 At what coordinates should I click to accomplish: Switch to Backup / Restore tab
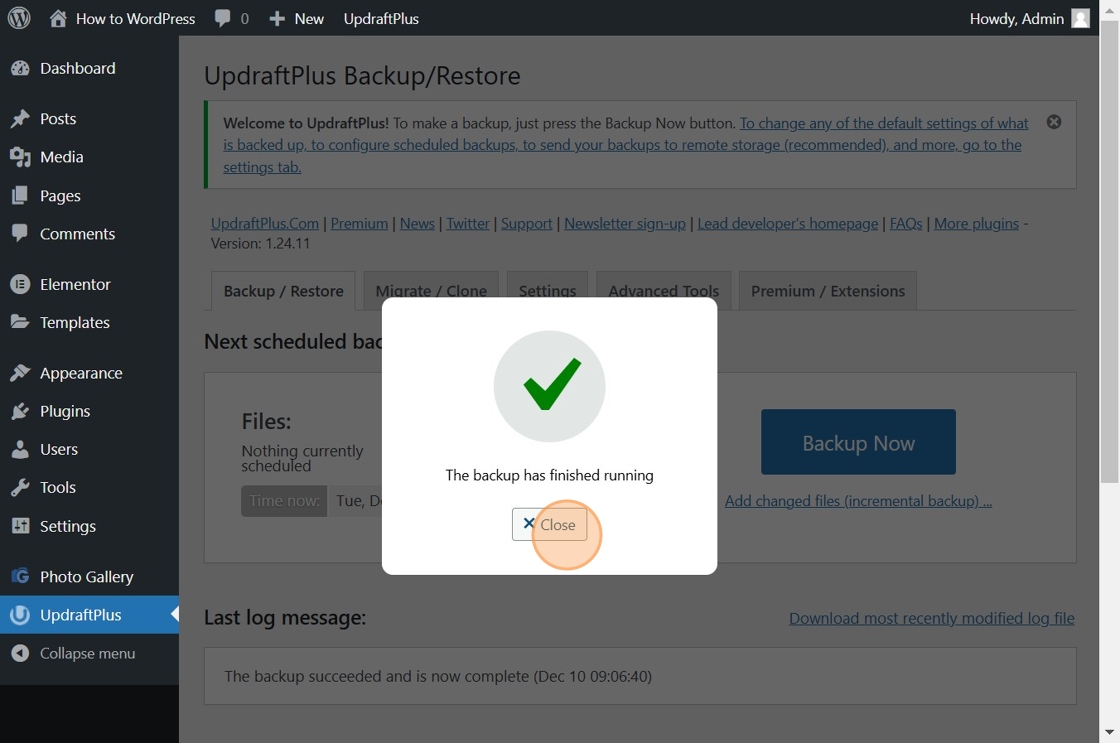[283, 291]
